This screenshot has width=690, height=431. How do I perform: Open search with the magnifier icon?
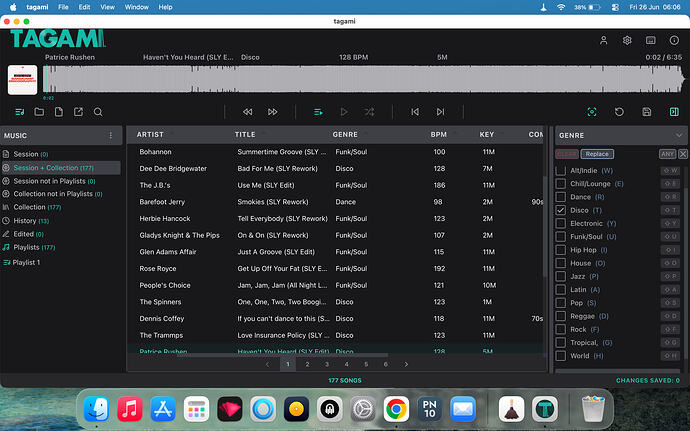pos(98,112)
